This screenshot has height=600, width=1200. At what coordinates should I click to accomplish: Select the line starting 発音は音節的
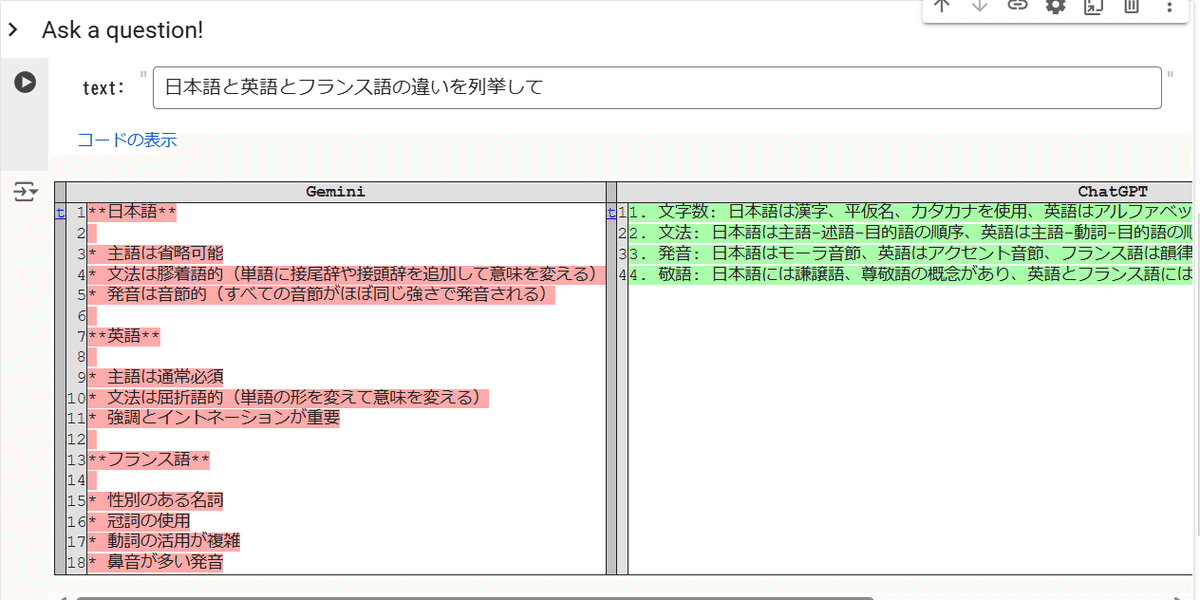pyautogui.click(x=321, y=294)
